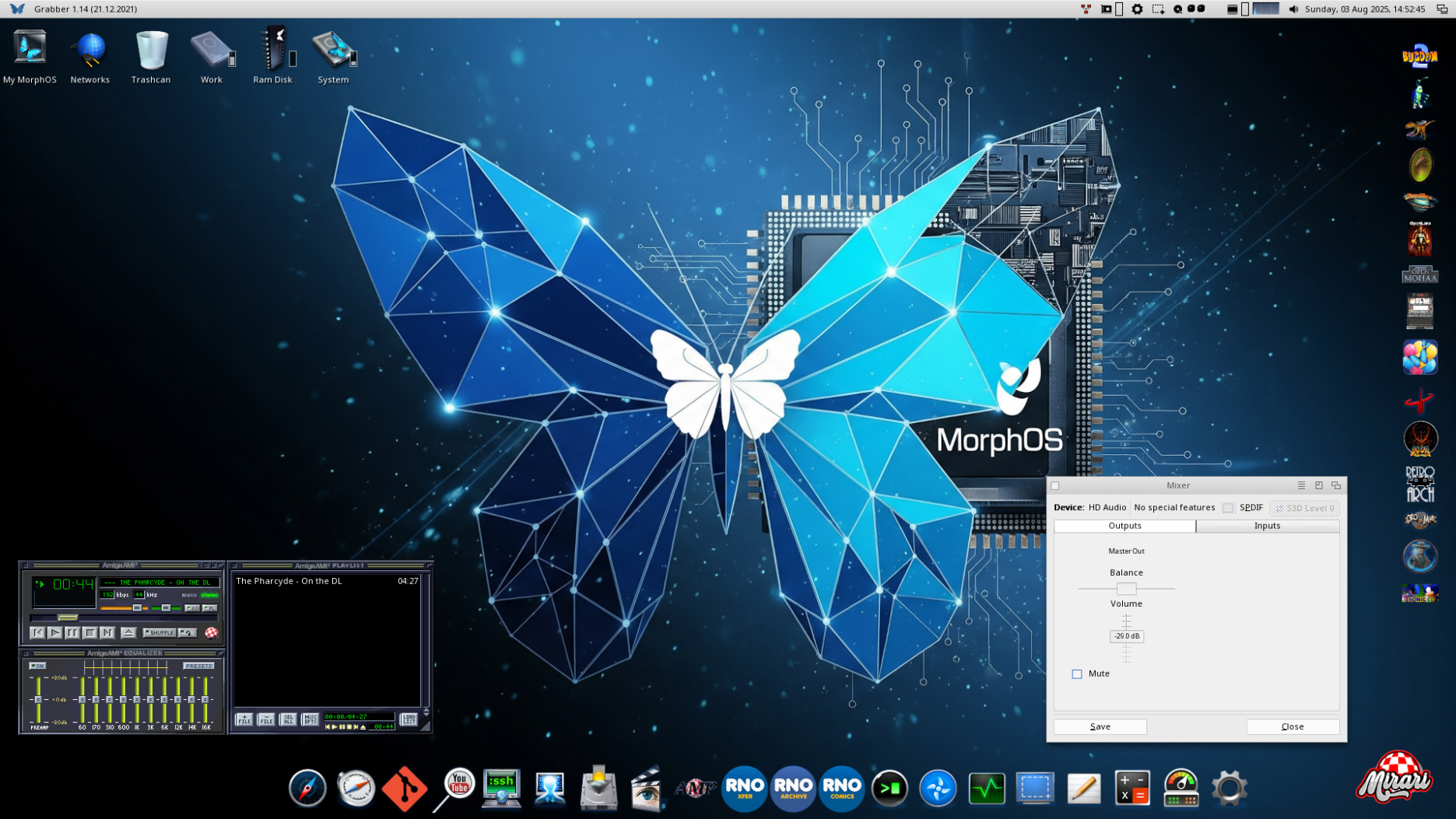The width and height of the screenshot is (1456, 819).
Task: Launch the compass browser icon in dock
Action: (x=307, y=789)
